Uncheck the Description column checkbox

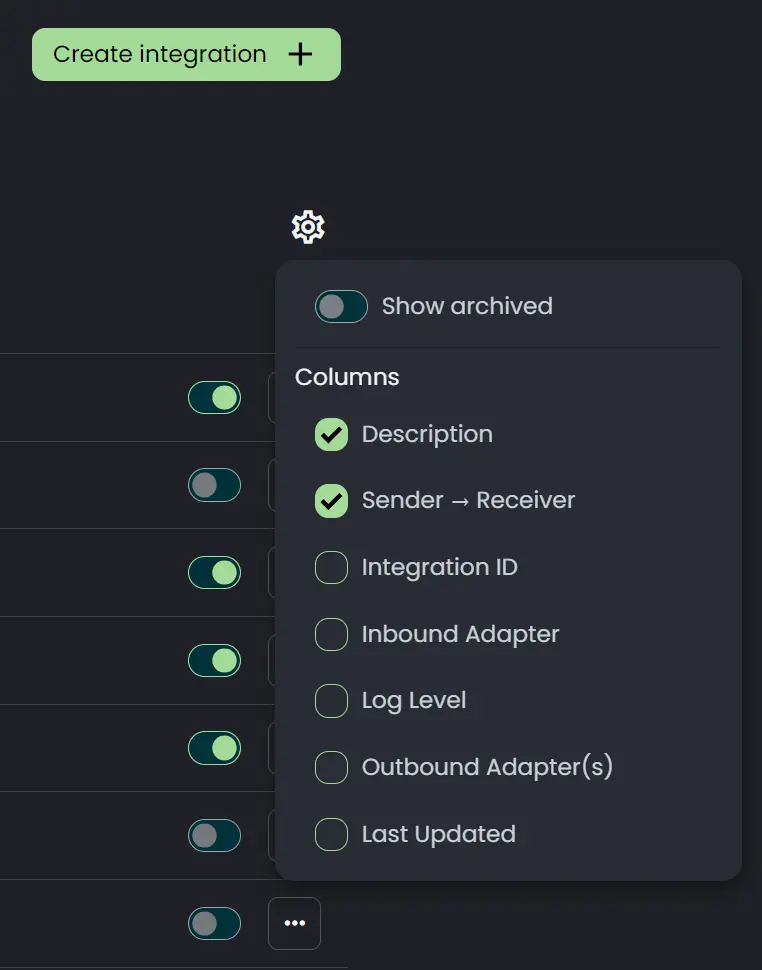332,434
